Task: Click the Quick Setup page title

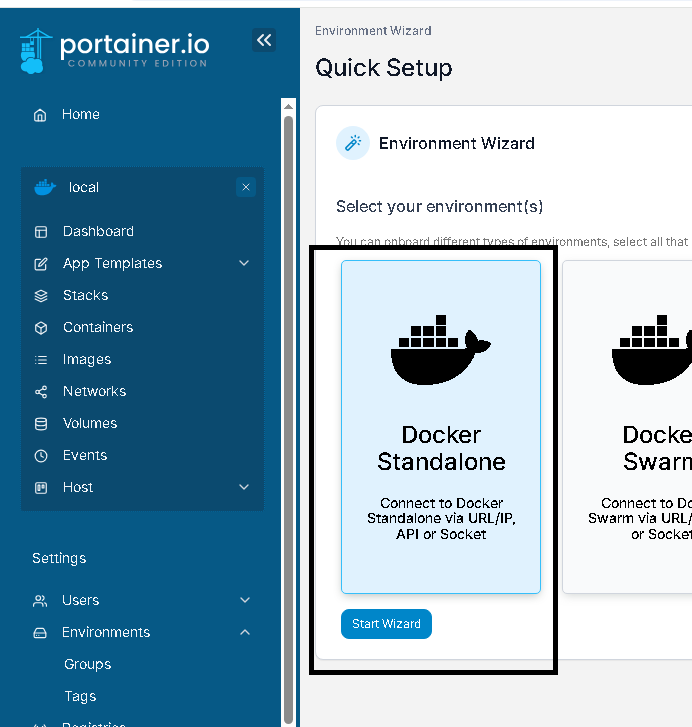Action: point(384,68)
